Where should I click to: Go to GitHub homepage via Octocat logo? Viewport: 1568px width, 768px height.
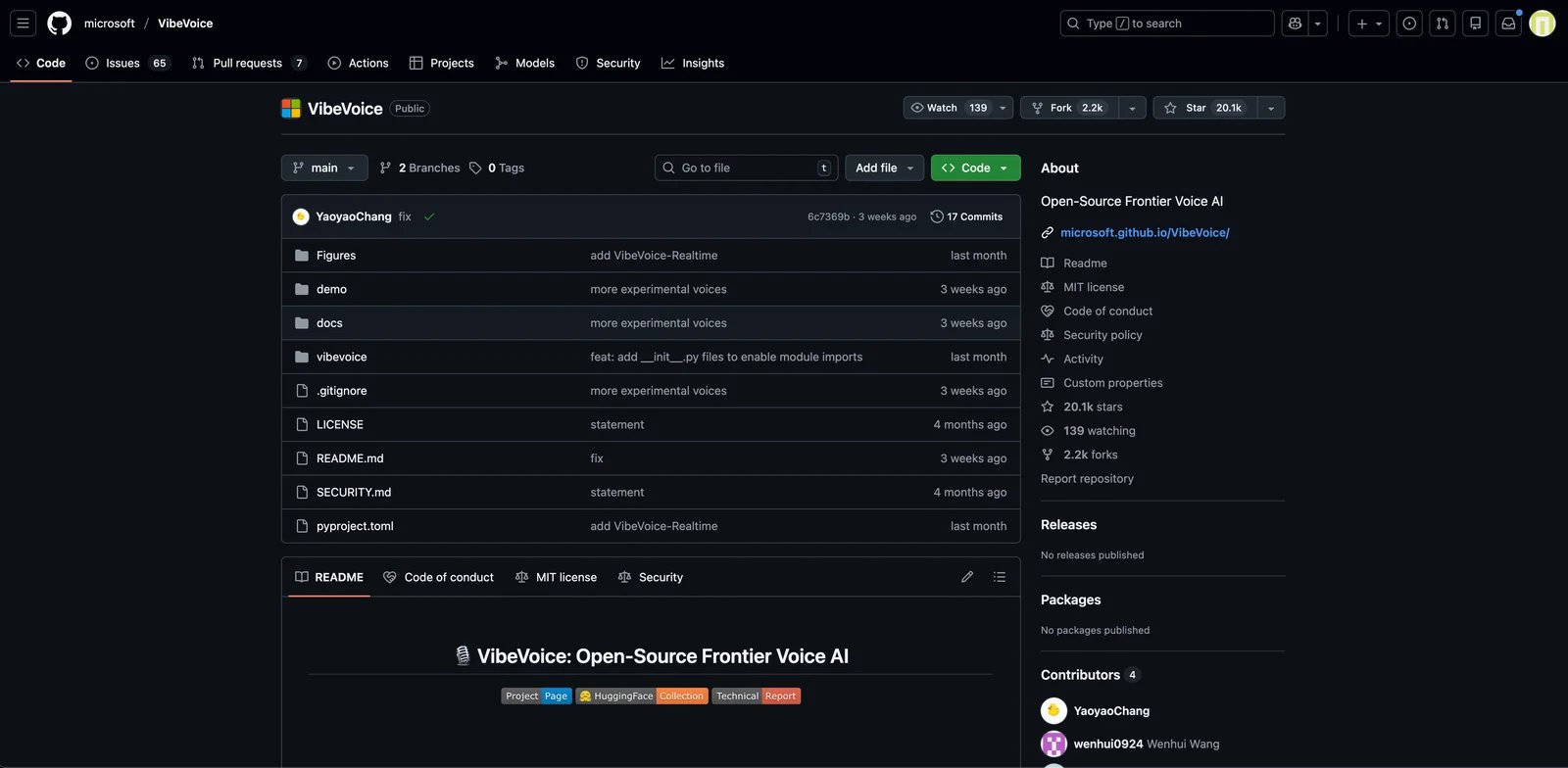click(x=60, y=24)
